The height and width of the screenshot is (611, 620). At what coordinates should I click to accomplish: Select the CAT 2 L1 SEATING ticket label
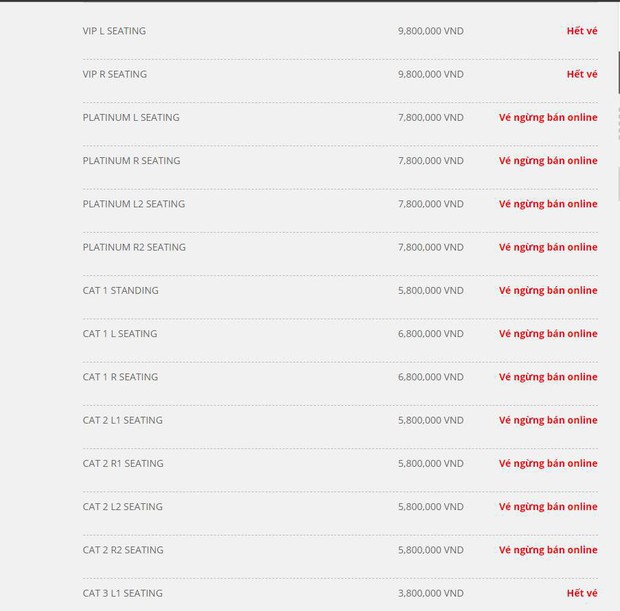pyautogui.click(x=122, y=420)
